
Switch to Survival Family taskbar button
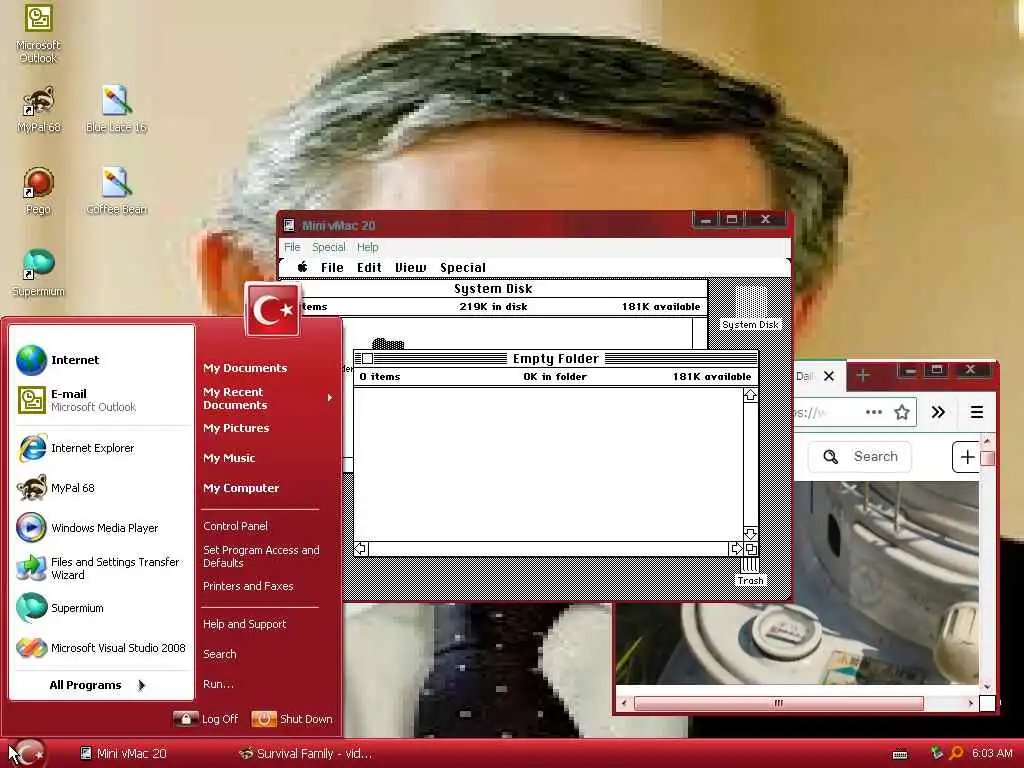tap(306, 753)
